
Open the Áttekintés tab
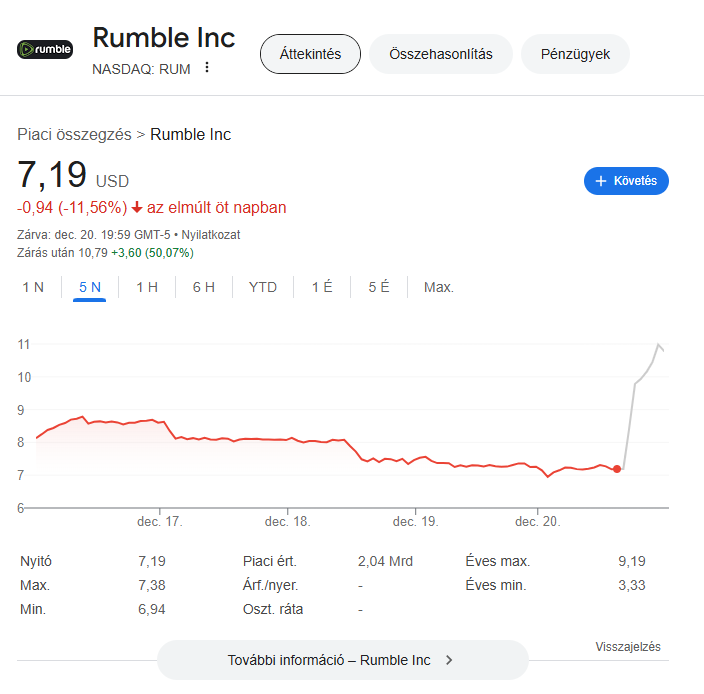310,54
